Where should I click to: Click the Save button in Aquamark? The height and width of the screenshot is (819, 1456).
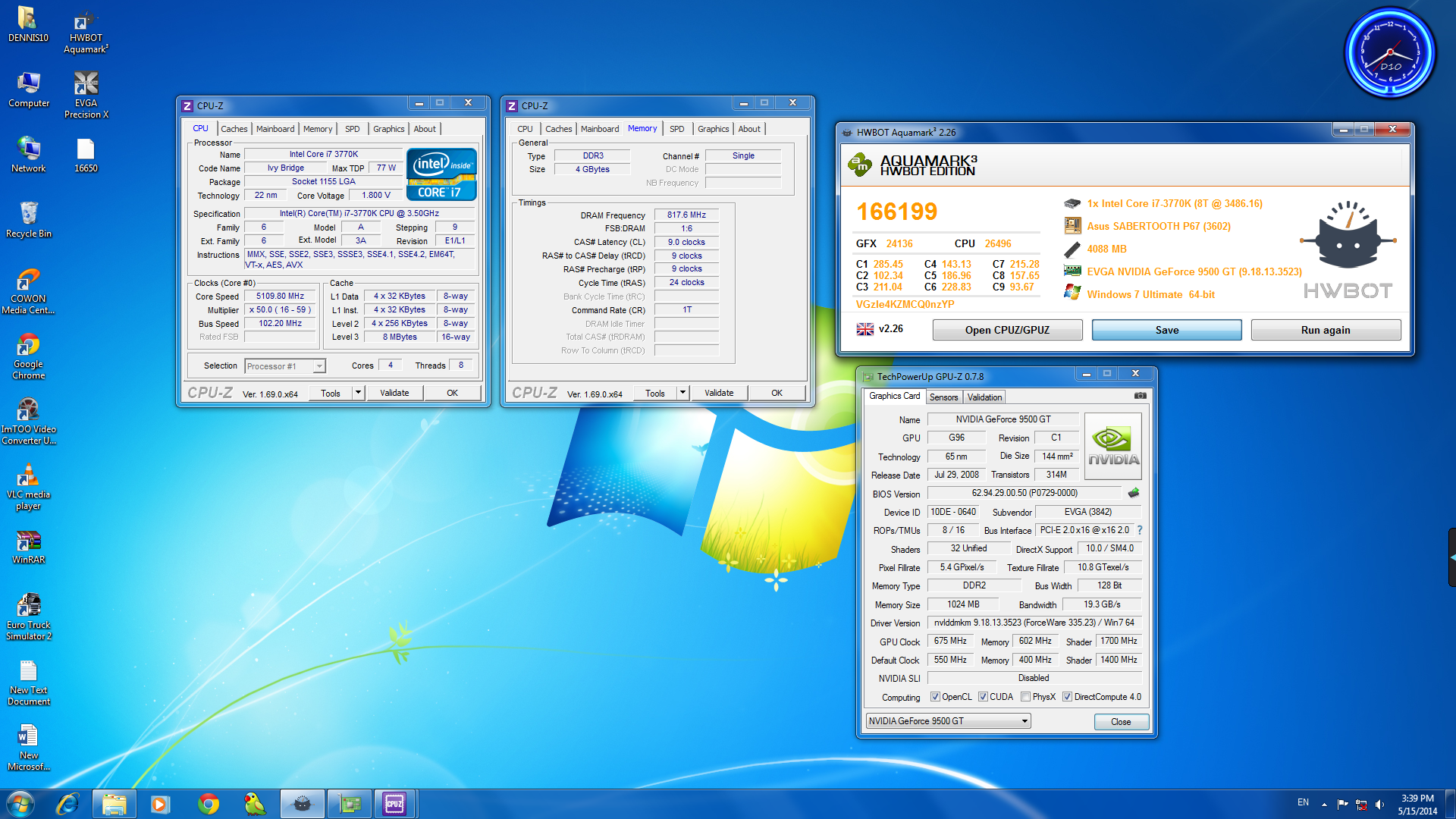tap(1166, 330)
